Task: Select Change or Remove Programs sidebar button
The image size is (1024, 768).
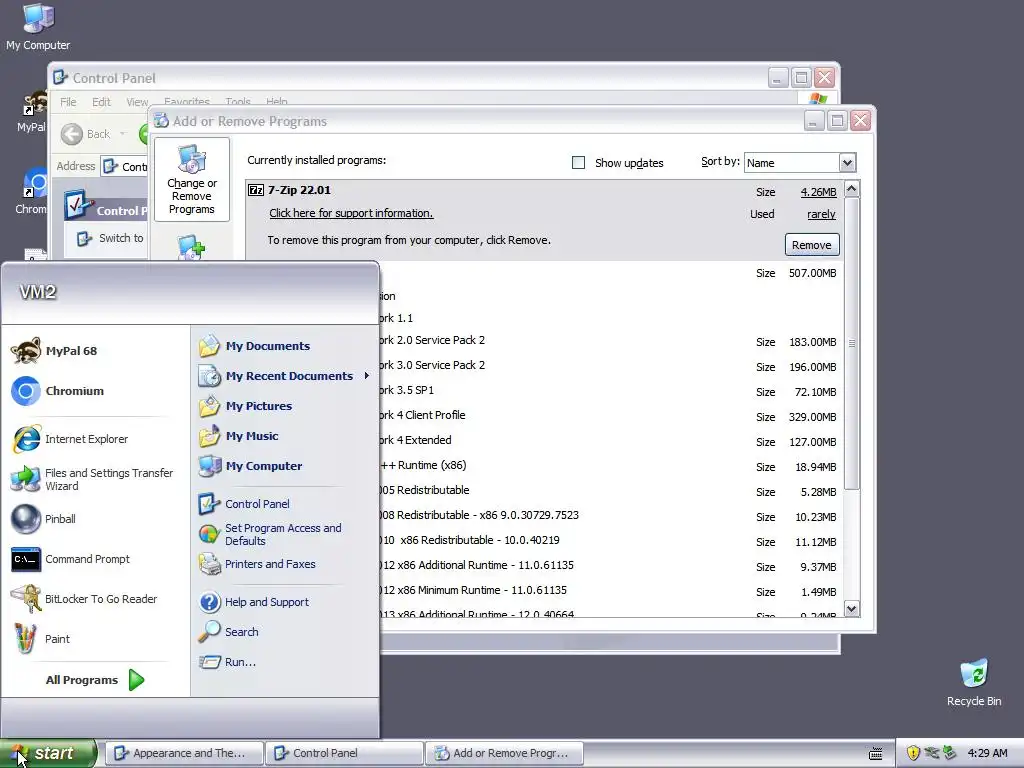Action: [x=192, y=180]
